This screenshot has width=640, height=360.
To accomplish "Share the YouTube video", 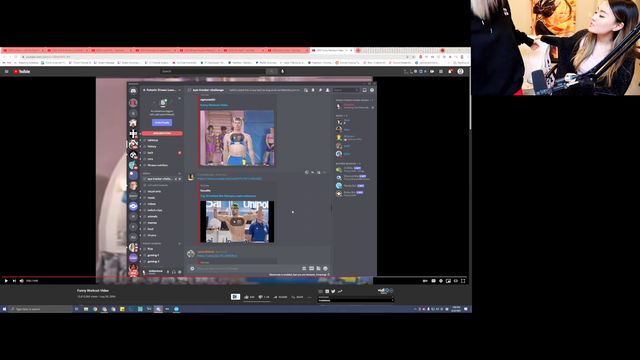I will click(281, 297).
